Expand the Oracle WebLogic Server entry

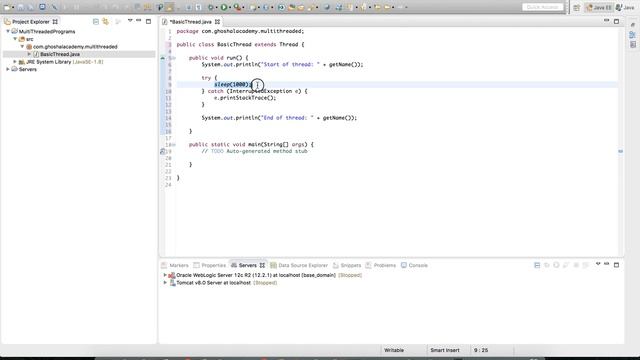point(165,275)
